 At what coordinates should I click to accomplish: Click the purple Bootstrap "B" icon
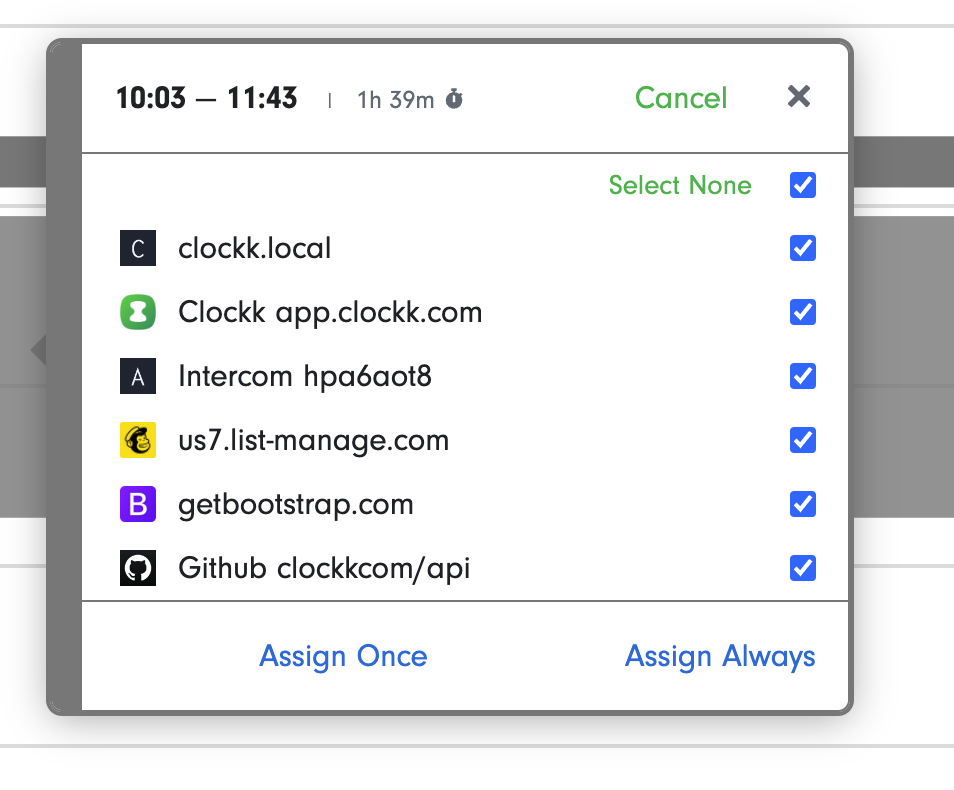click(138, 504)
